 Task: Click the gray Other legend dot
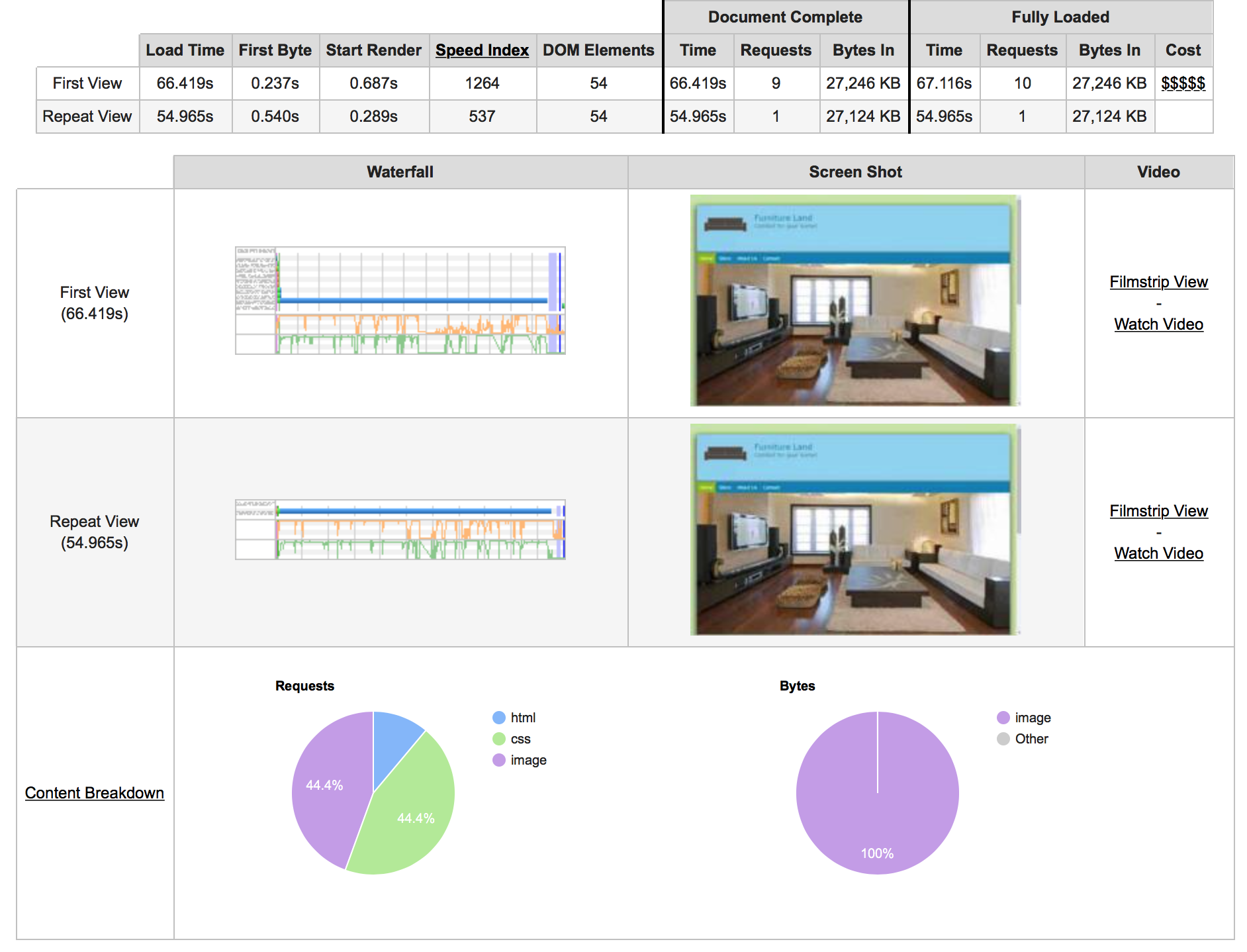click(x=1003, y=739)
